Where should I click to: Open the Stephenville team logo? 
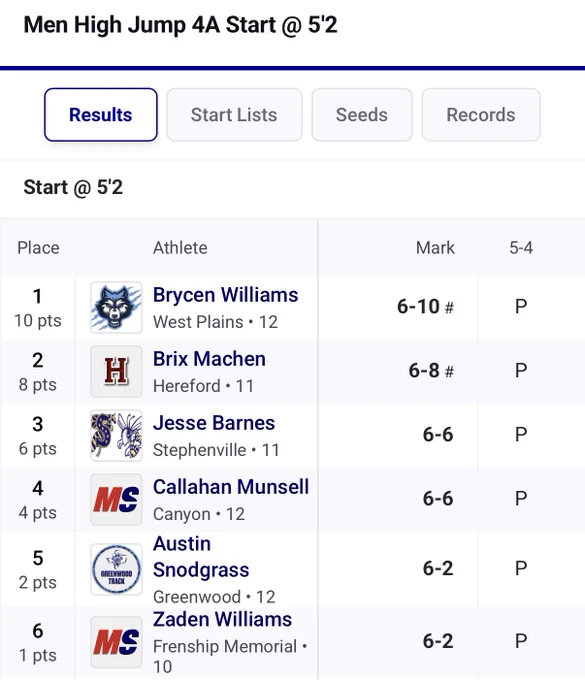[x=116, y=435]
